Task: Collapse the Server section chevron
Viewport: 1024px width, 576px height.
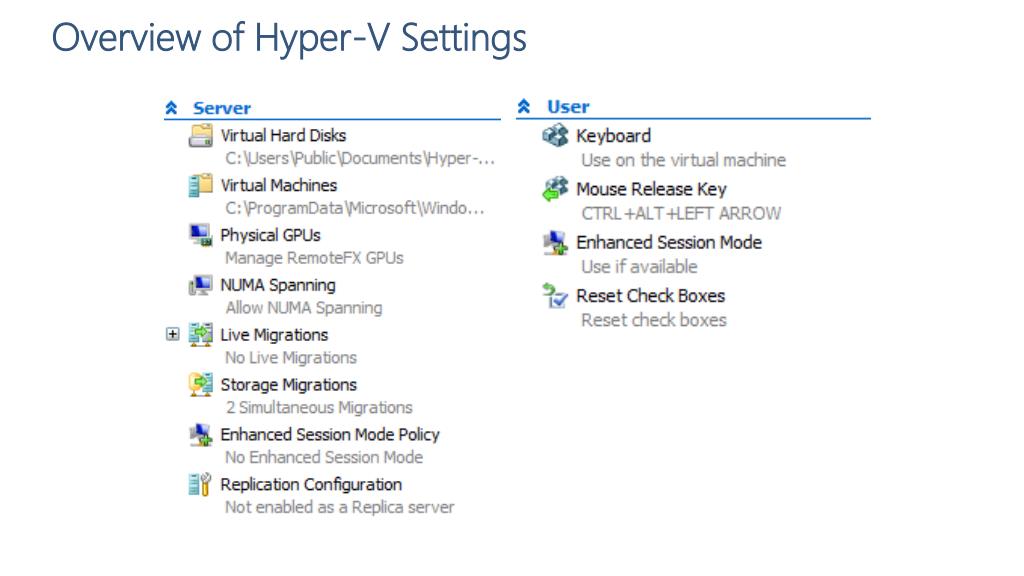Action: tap(171, 107)
